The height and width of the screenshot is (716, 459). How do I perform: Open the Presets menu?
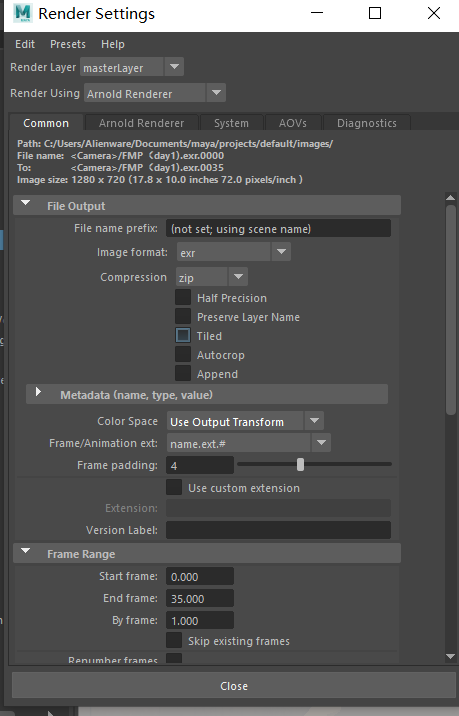point(68,44)
